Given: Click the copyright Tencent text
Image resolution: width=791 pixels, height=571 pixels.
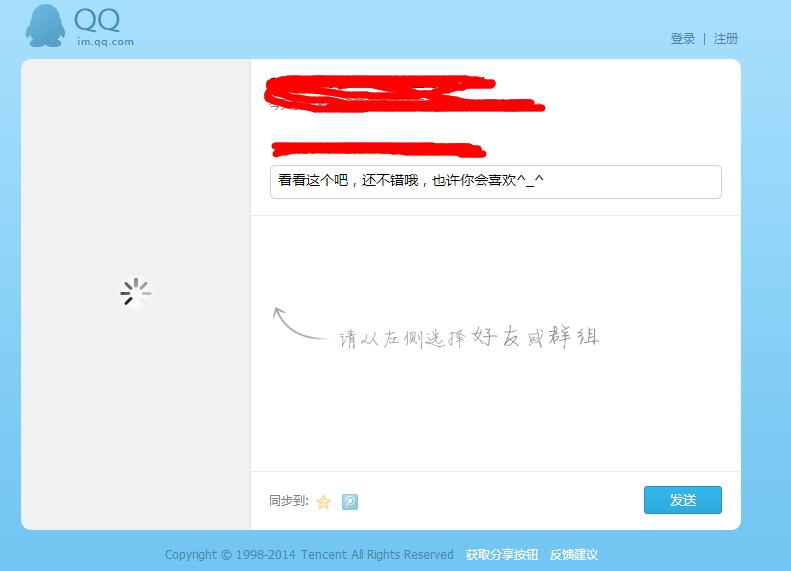Looking at the screenshot, I should point(309,555).
